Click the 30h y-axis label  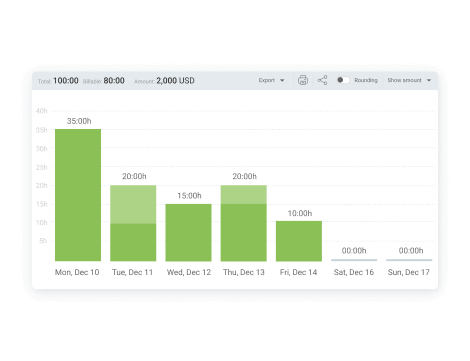[42, 149]
